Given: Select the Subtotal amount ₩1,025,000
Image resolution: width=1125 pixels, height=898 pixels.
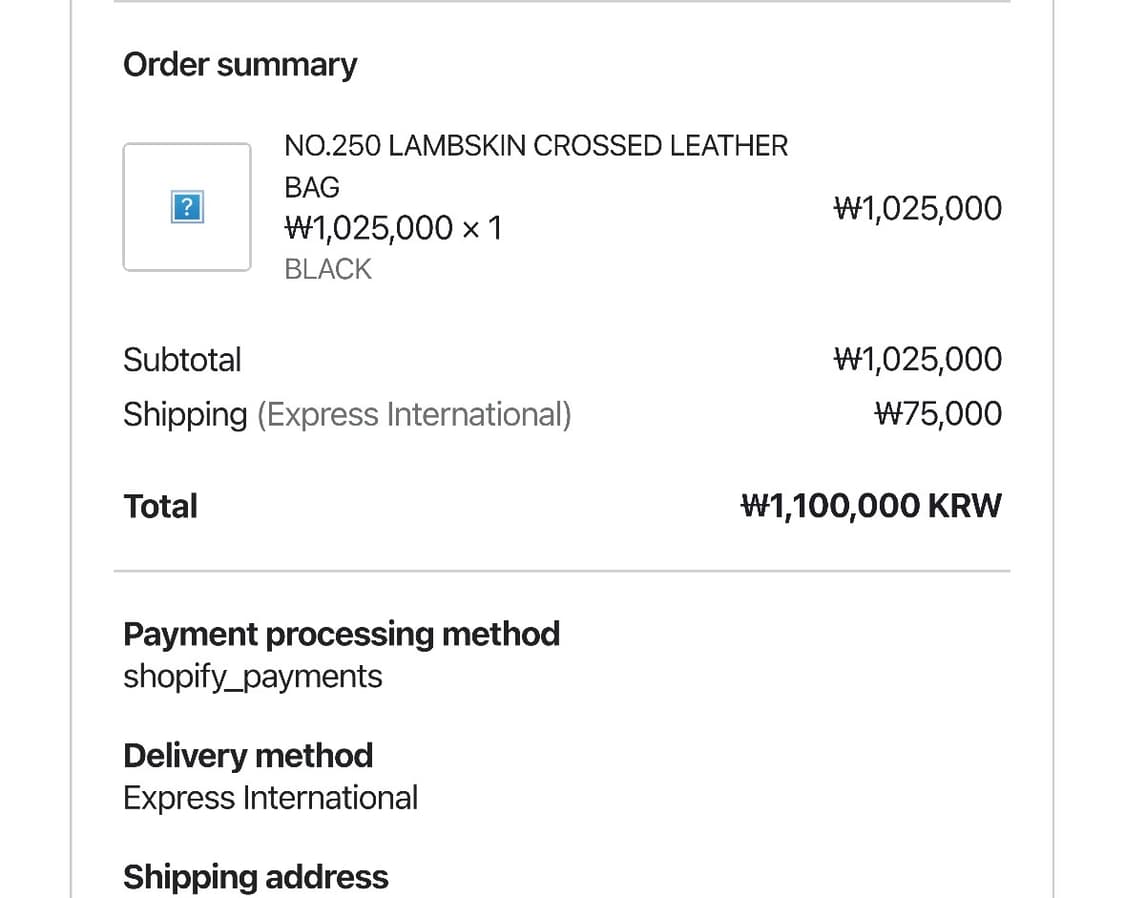Looking at the screenshot, I should coord(917,360).
